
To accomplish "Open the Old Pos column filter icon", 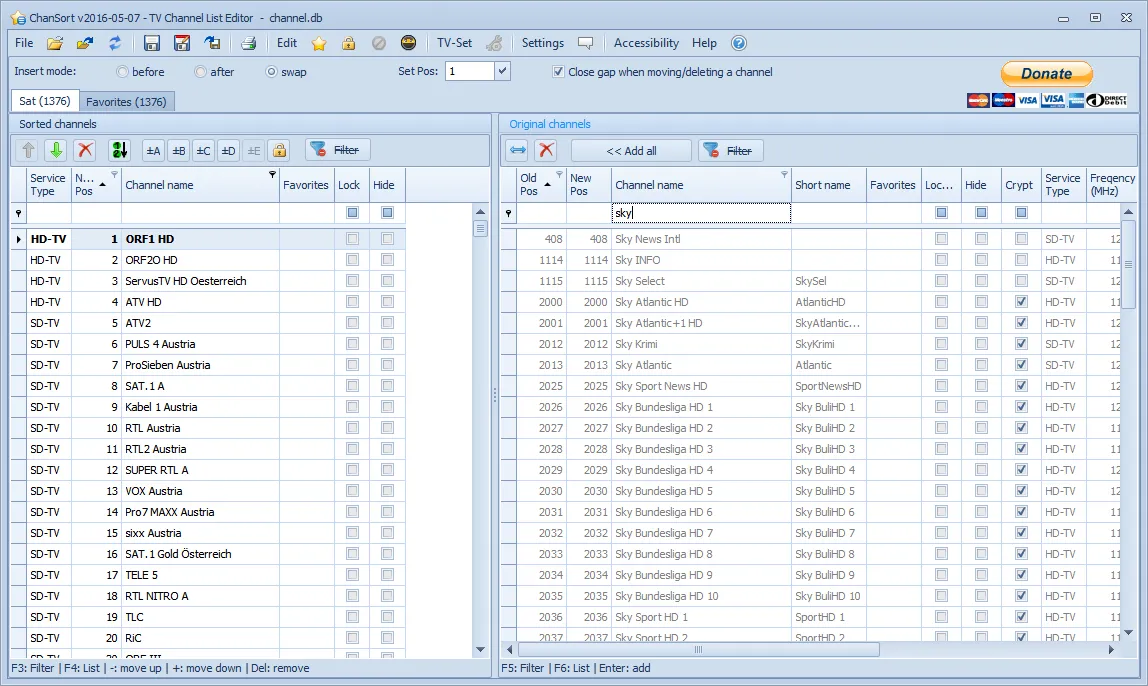I will click(x=559, y=174).
